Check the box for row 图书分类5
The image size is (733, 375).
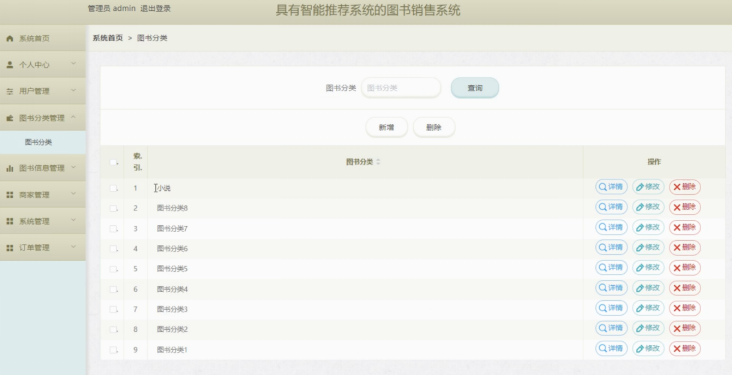[113, 269]
